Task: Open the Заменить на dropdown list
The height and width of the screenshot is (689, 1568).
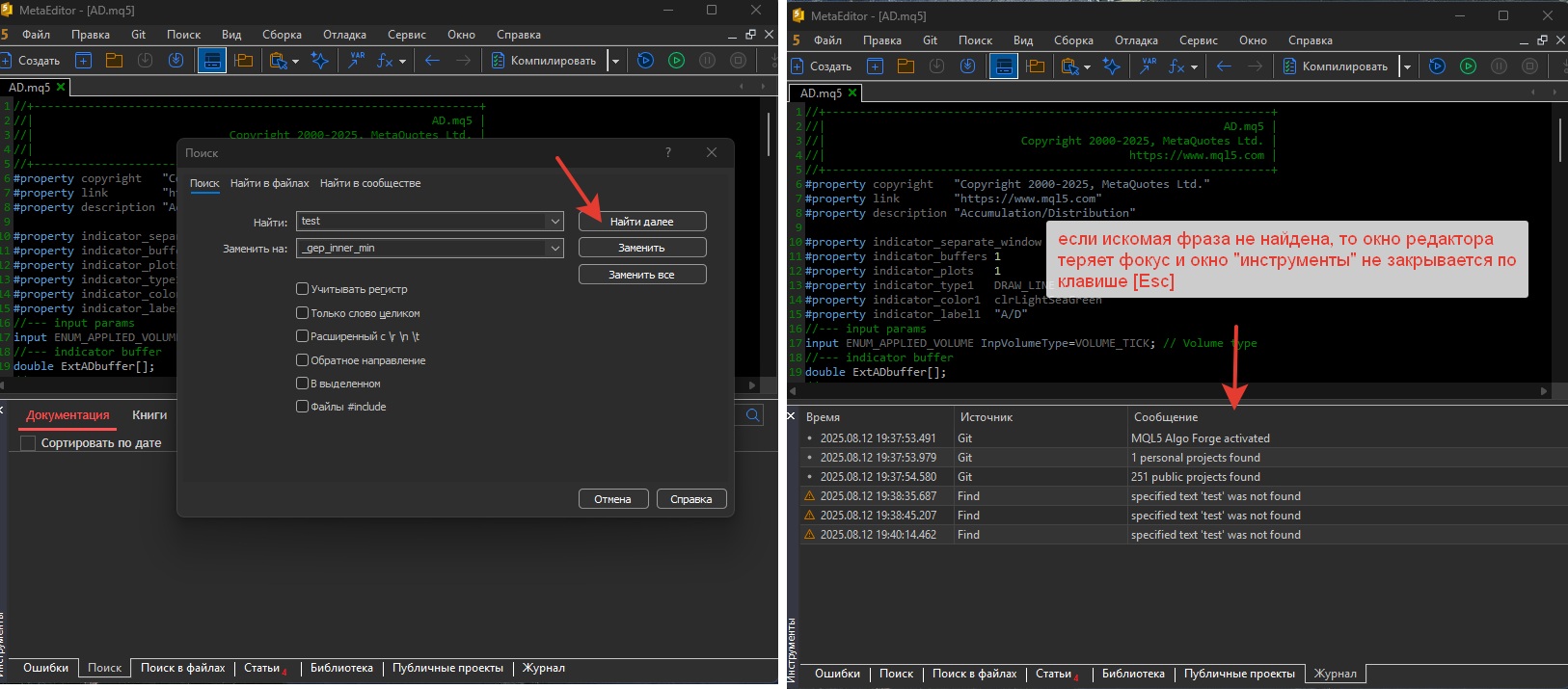Action: (554, 249)
